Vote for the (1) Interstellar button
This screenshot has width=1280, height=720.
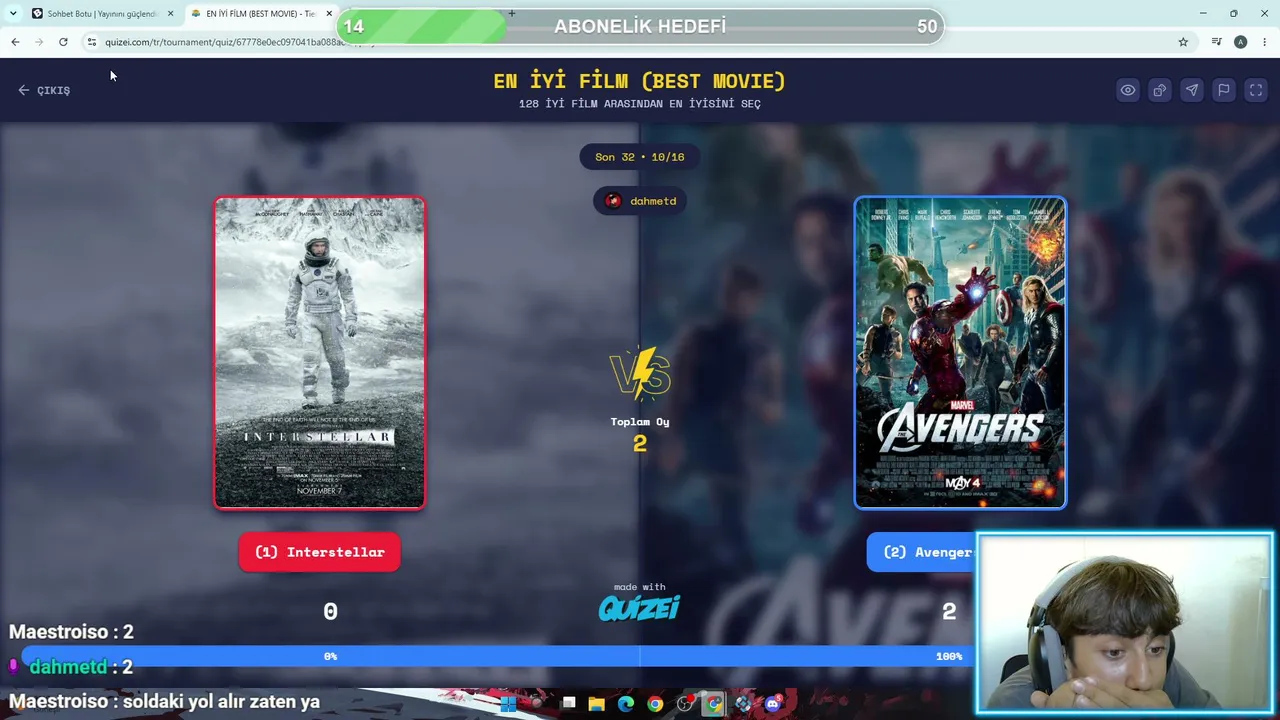pyautogui.click(x=319, y=552)
